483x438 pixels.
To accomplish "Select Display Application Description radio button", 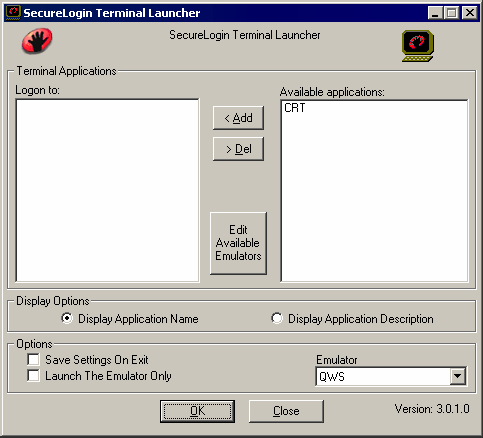I will (277, 318).
